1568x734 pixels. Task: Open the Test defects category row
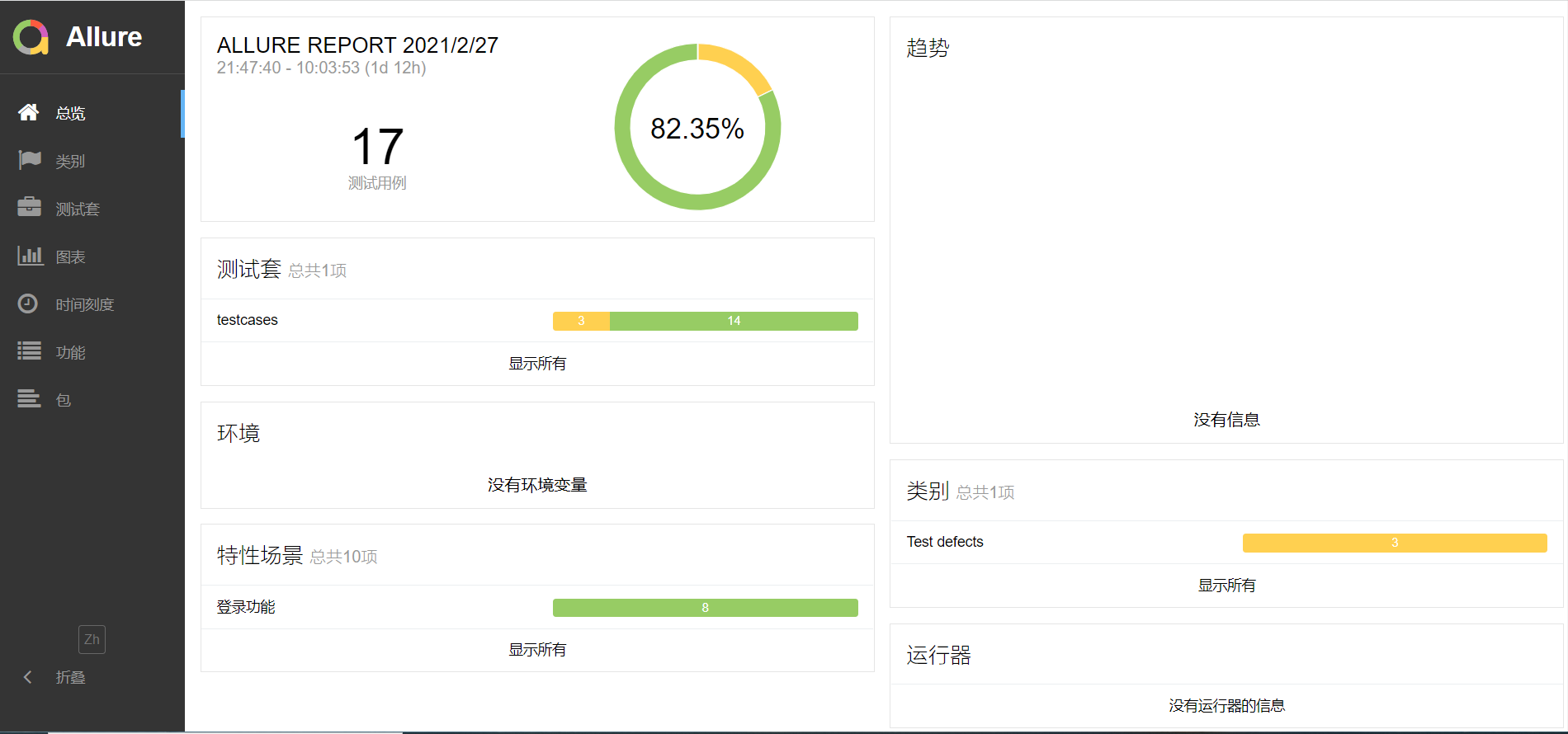click(1226, 542)
